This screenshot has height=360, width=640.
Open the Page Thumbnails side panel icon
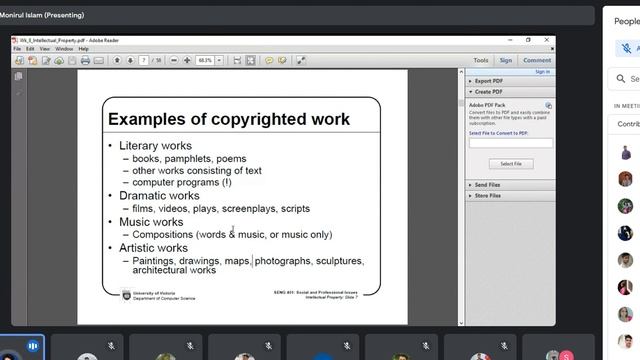18,76
